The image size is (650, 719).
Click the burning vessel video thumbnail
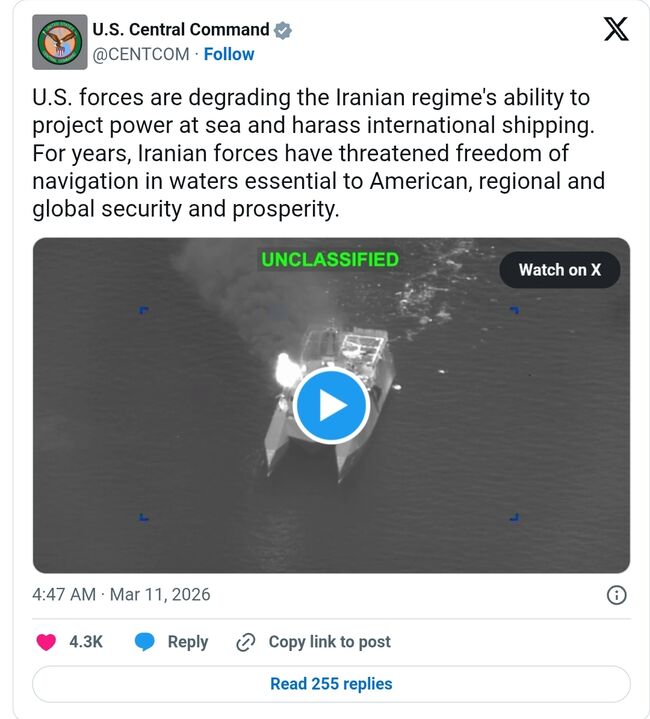(x=331, y=405)
